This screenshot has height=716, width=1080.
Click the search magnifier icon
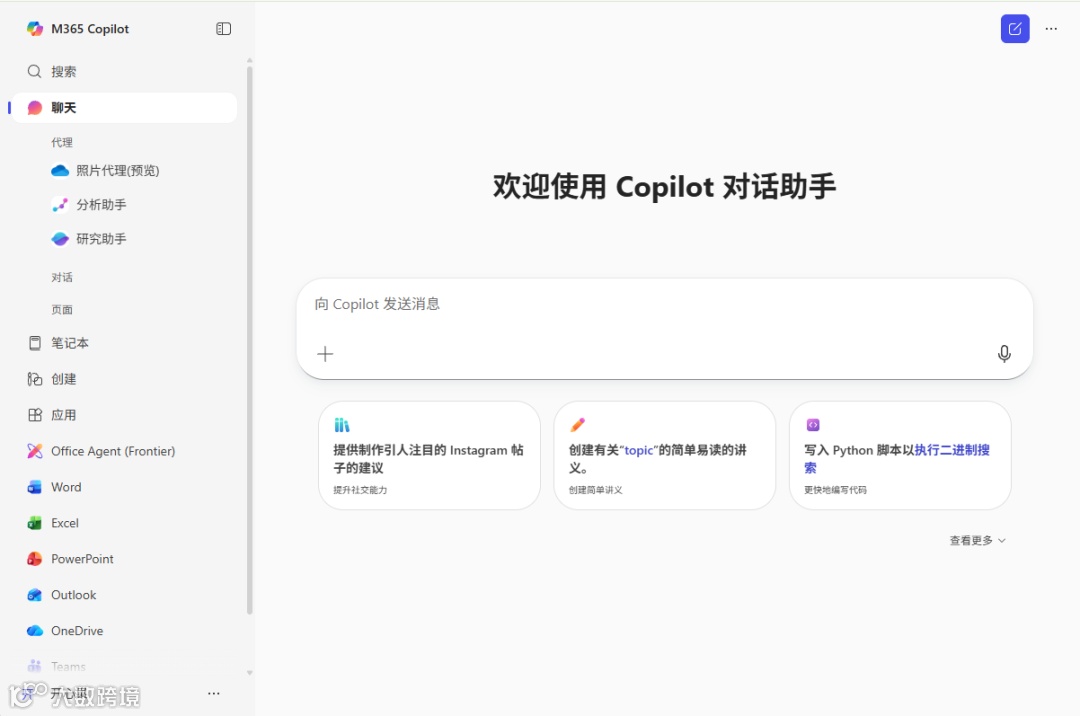tap(34, 72)
